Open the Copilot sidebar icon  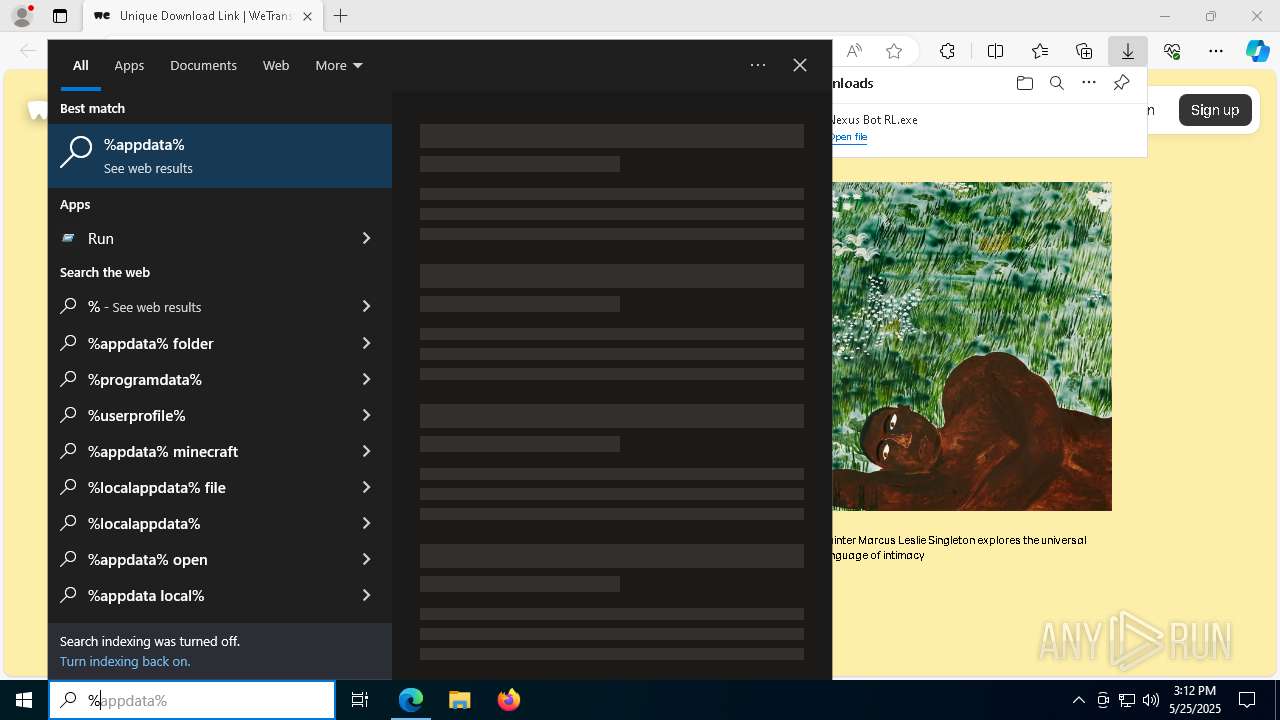(x=1257, y=51)
